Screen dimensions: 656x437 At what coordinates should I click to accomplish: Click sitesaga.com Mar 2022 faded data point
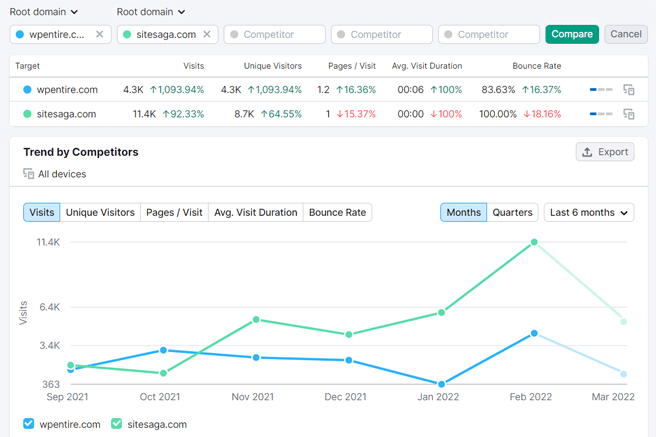click(x=623, y=322)
